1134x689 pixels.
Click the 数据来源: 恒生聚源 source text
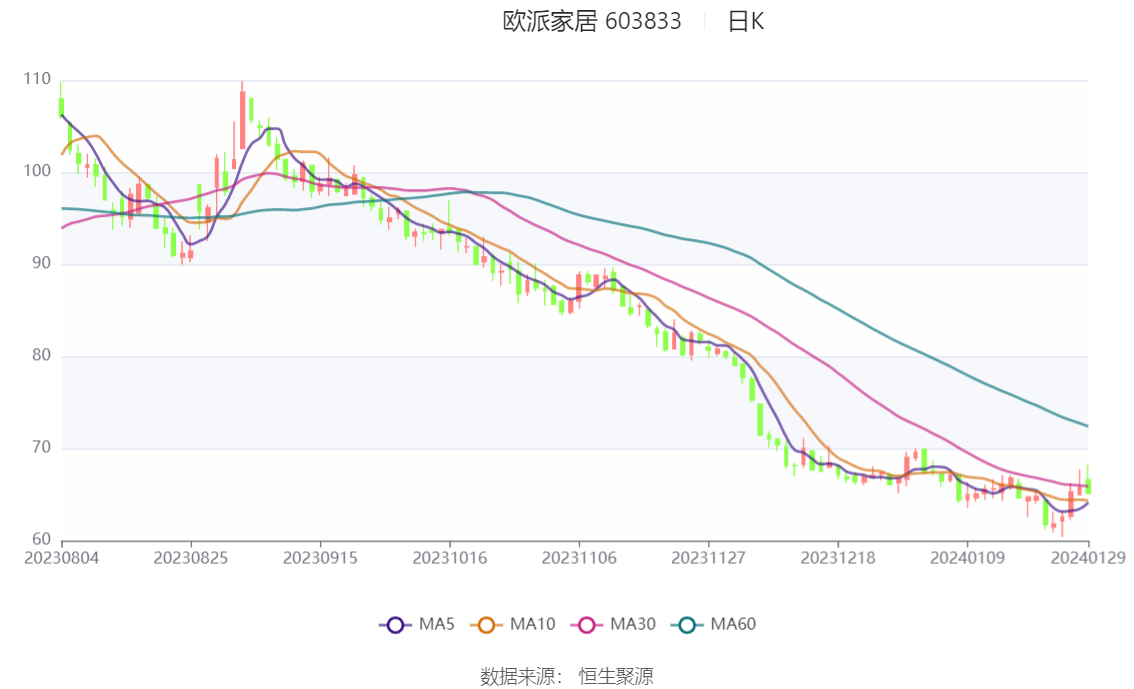tap(567, 677)
